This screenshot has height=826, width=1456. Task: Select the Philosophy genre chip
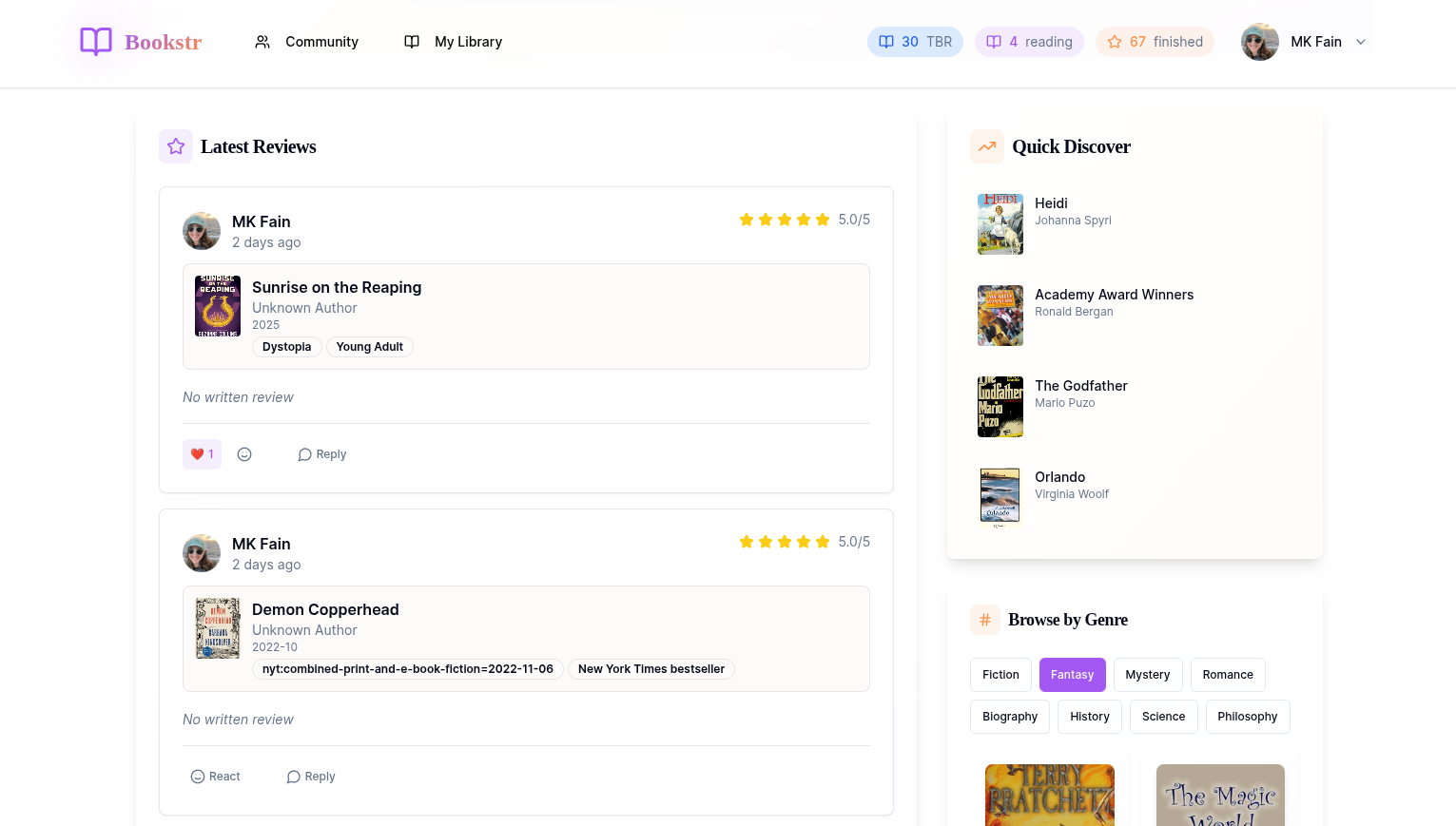point(1248,717)
